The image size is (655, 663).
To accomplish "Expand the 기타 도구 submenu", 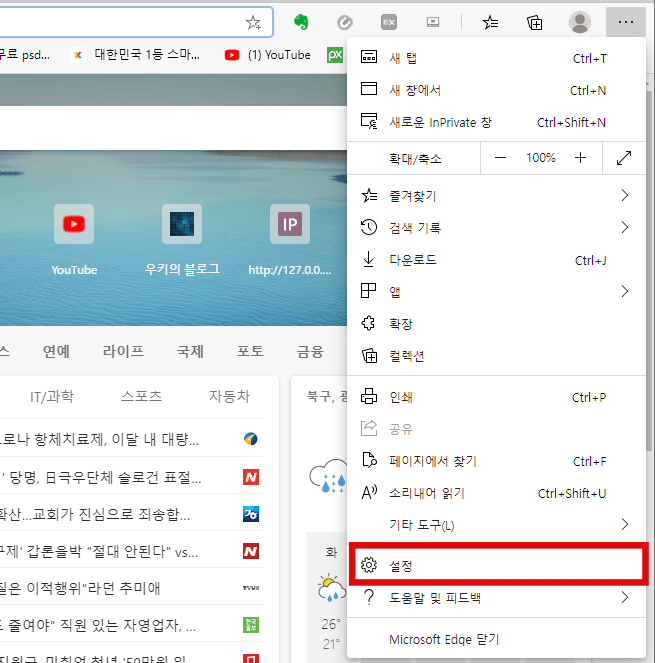I will pyautogui.click(x=496, y=525).
